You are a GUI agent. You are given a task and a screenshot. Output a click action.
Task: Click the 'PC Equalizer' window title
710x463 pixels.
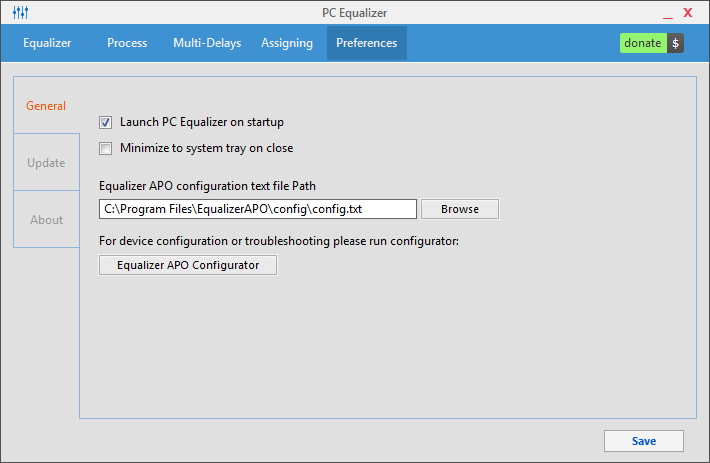tap(355, 13)
